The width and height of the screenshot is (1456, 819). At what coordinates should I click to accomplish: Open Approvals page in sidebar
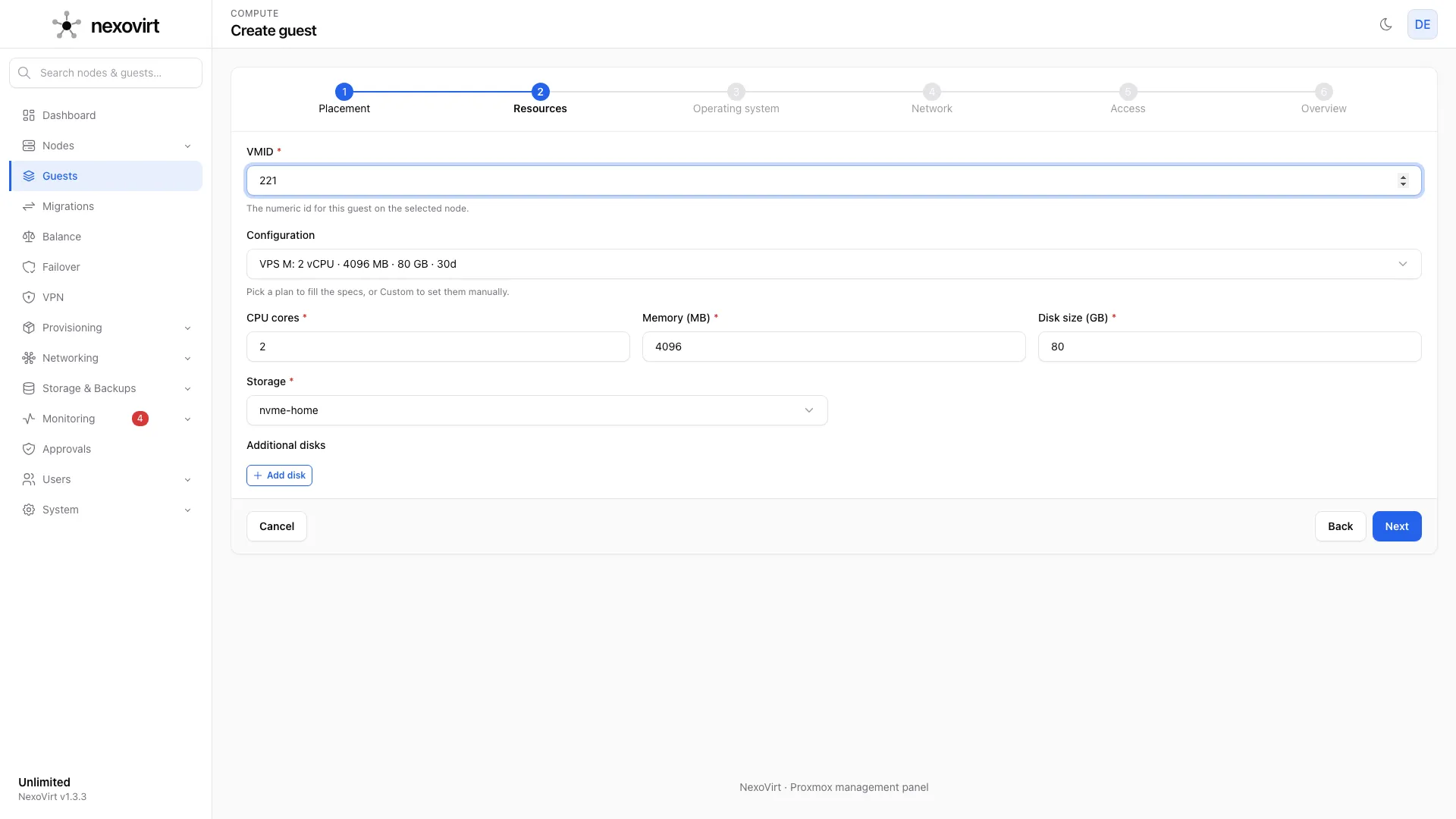coord(106,449)
